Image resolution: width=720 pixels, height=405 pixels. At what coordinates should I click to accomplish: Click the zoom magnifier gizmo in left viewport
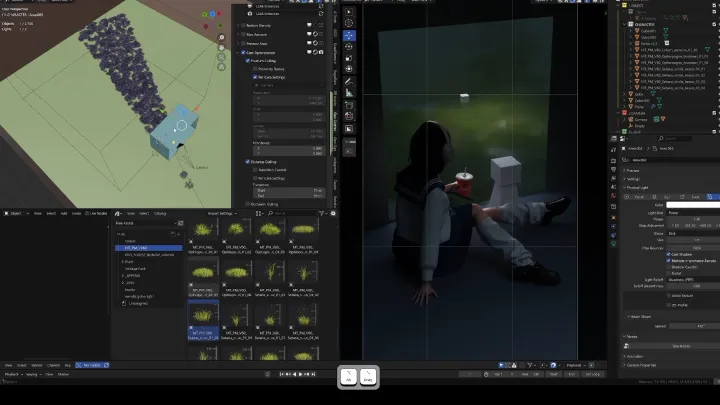[x=222, y=38]
